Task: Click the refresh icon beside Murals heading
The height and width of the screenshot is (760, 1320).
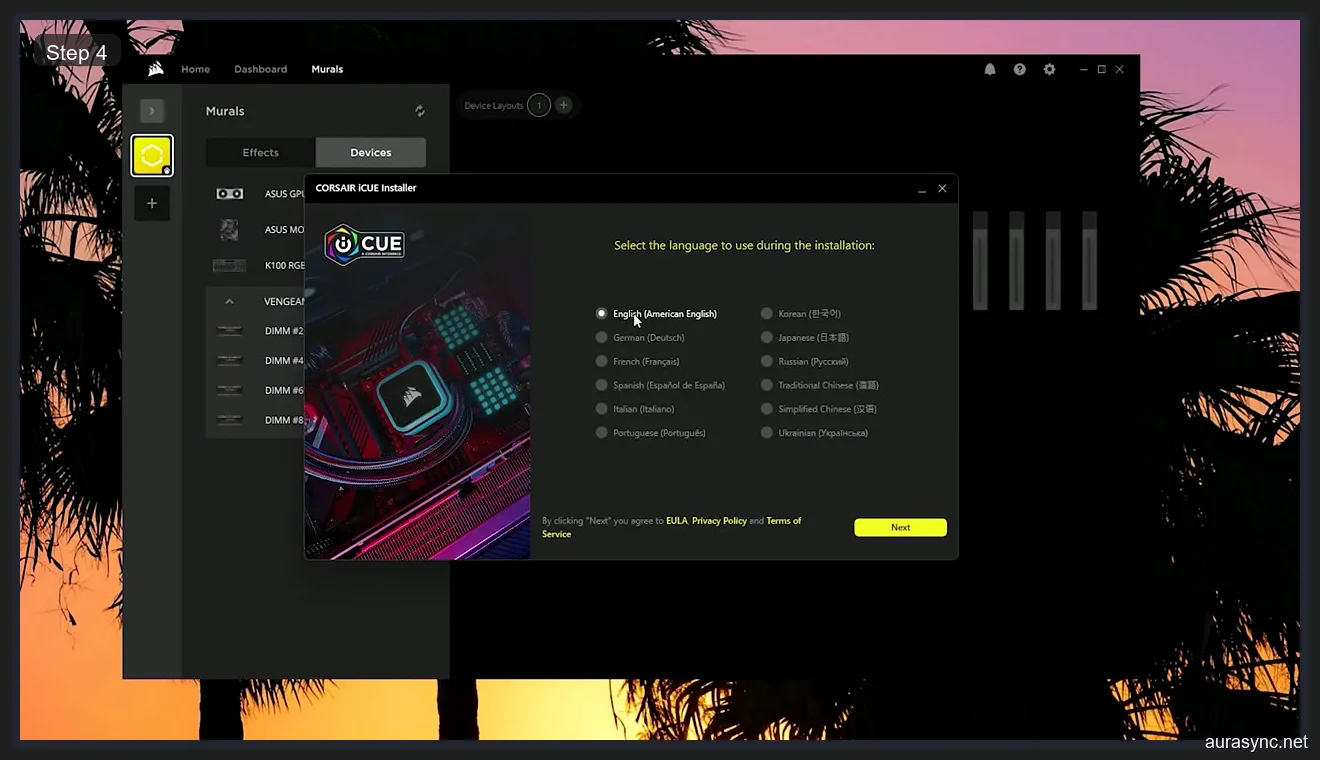Action: 419,110
